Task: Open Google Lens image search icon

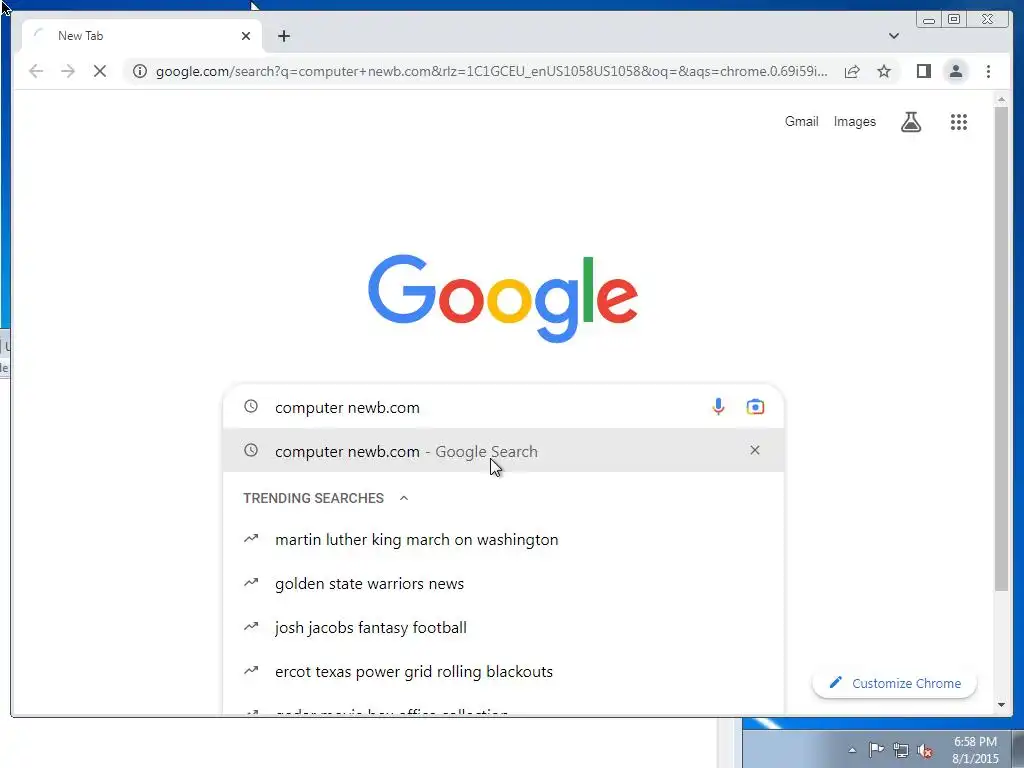Action: pyautogui.click(x=755, y=407)
